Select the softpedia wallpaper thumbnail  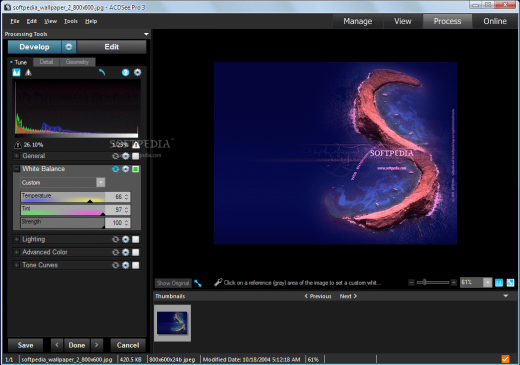pyautogui.click(x=172, y=323)
